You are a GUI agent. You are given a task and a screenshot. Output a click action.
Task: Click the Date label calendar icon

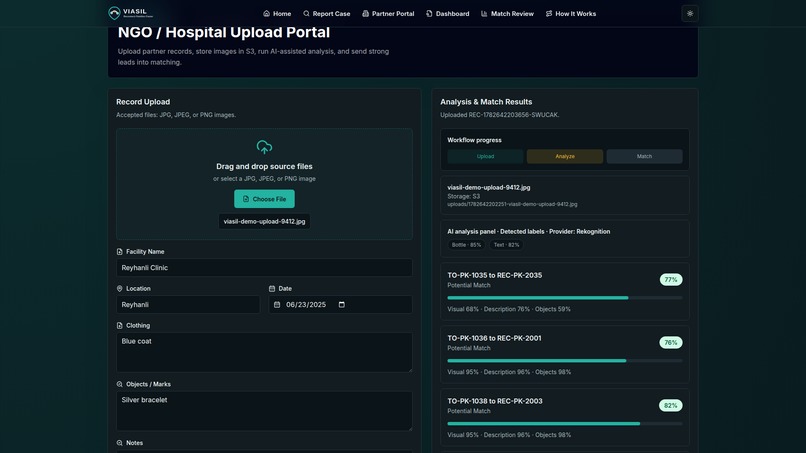272,289
